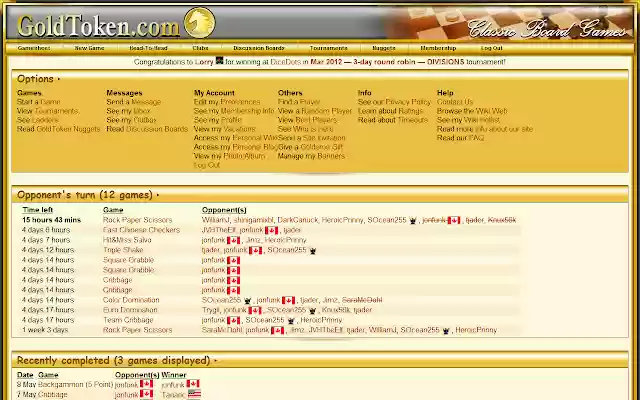
Task: Open the Head-To-Head menu item
Action: (x=149, y=48)
